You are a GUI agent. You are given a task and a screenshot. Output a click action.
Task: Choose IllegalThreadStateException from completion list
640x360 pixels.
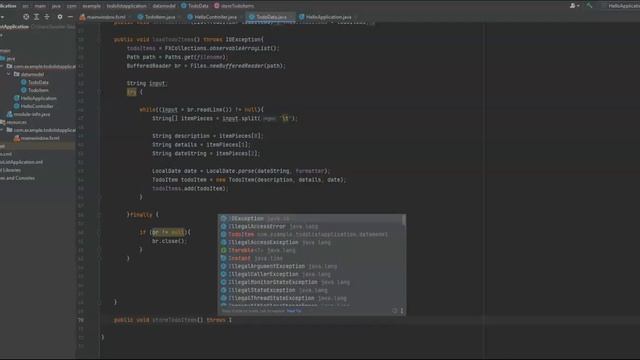pos(311,298)
